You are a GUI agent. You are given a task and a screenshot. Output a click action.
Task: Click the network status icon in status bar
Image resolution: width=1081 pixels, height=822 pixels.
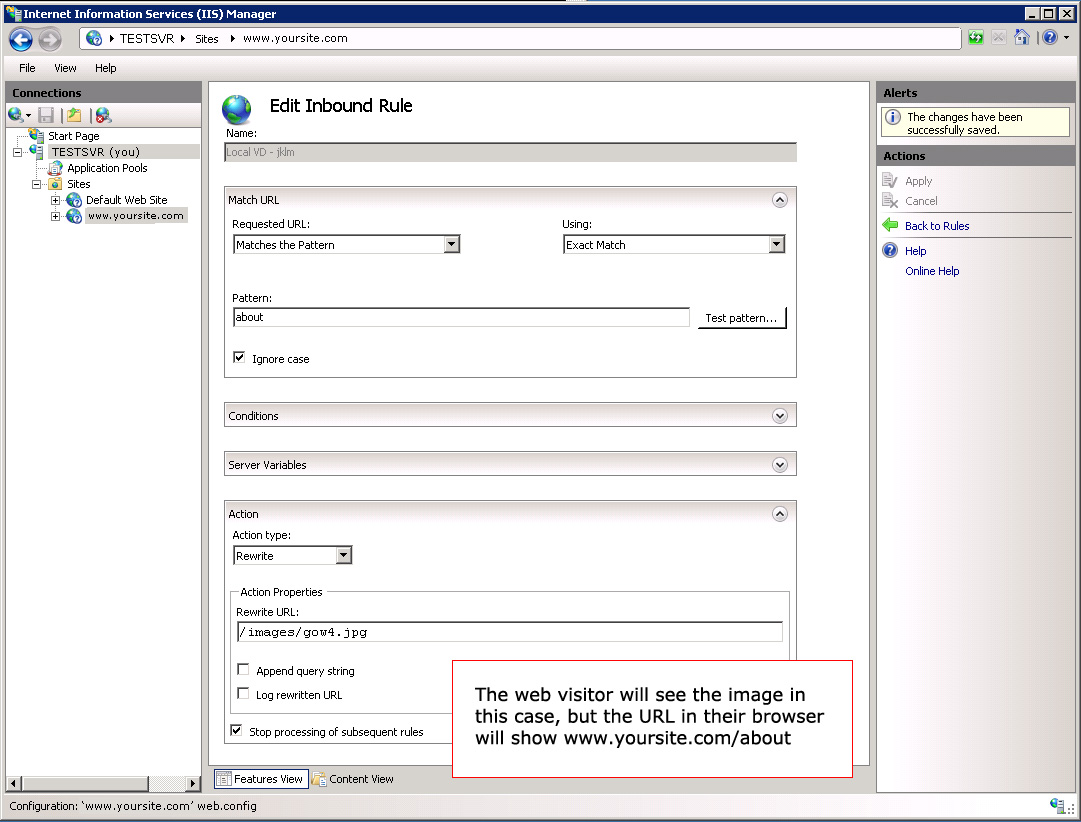(1058, 805)
